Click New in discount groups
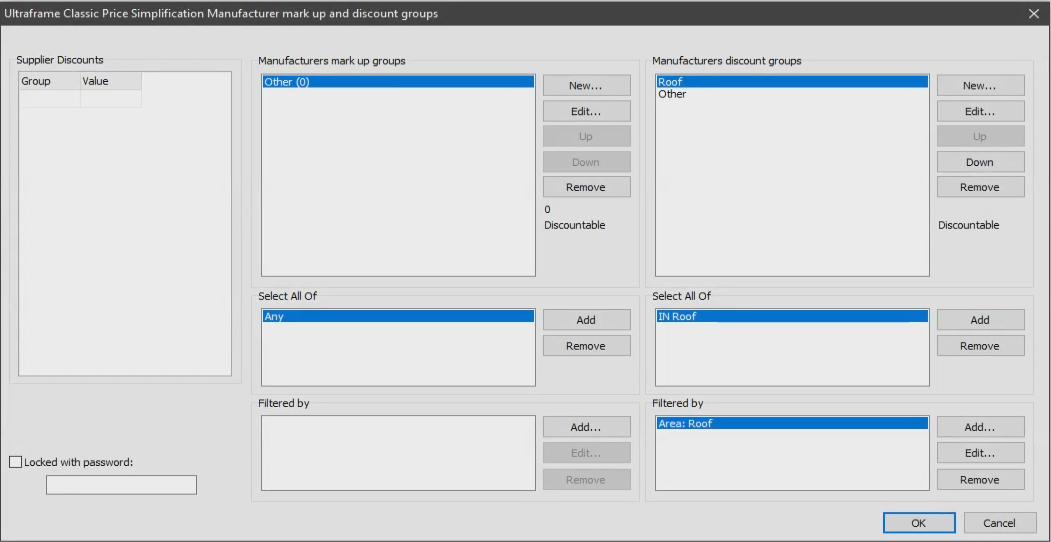Viewport: 1051px width, 542px height. 981,86
